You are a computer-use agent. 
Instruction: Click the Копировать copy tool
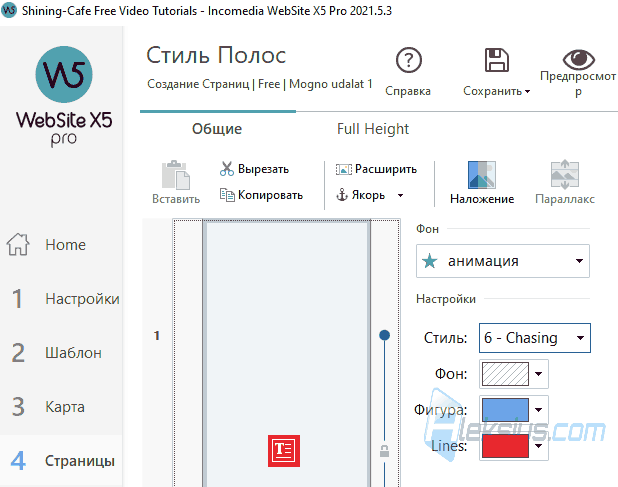tap(261, 195)
